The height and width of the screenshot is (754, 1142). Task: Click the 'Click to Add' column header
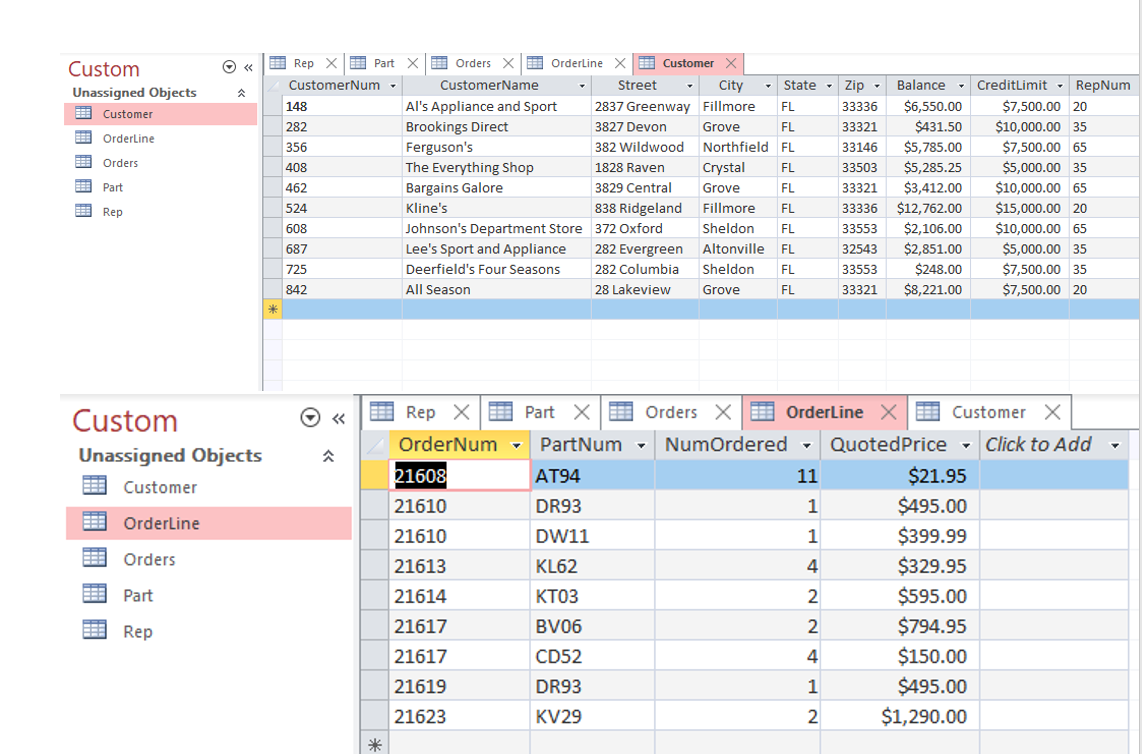pos(1040,444)
